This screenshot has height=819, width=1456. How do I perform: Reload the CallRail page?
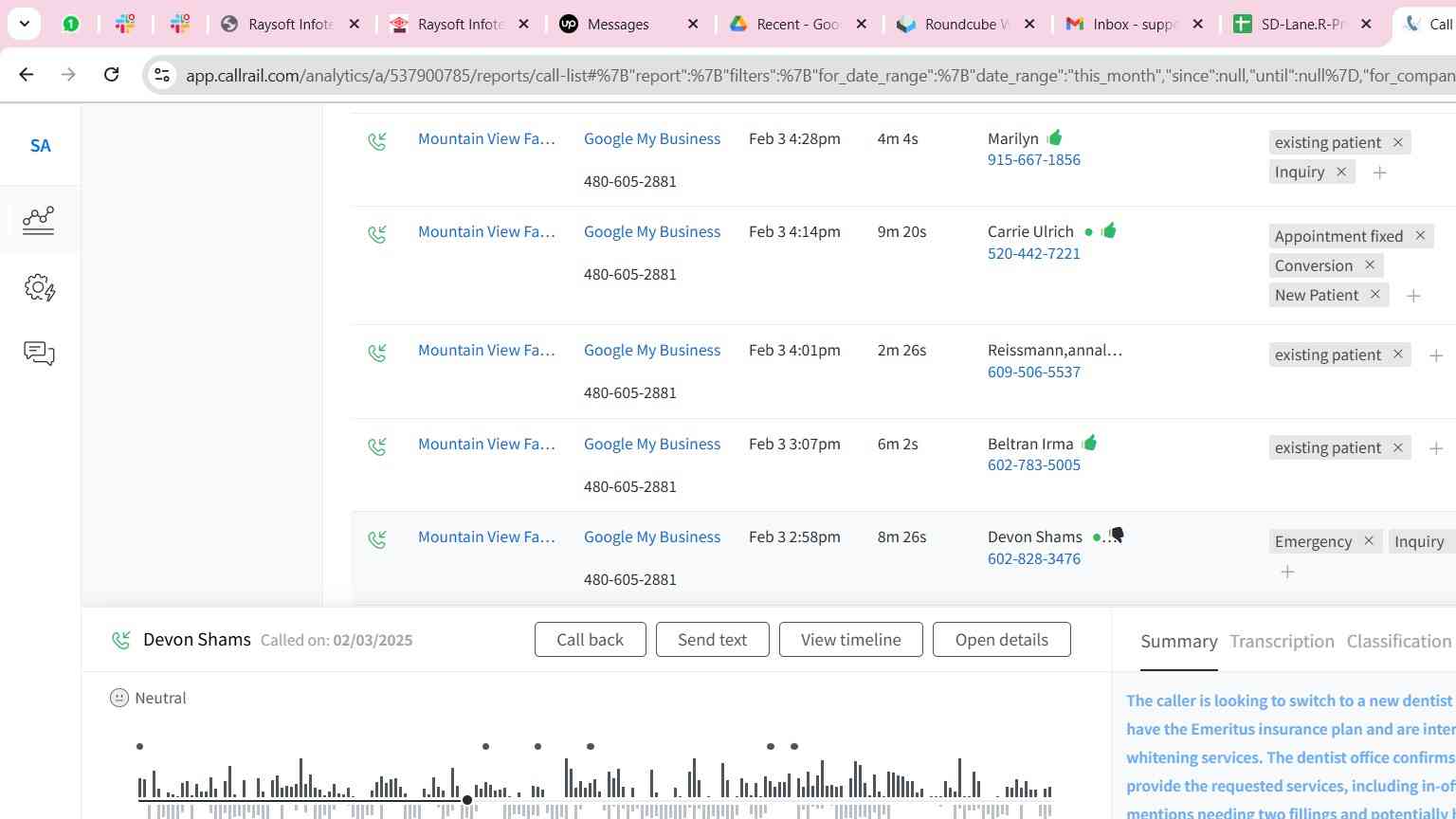point(111,74)
